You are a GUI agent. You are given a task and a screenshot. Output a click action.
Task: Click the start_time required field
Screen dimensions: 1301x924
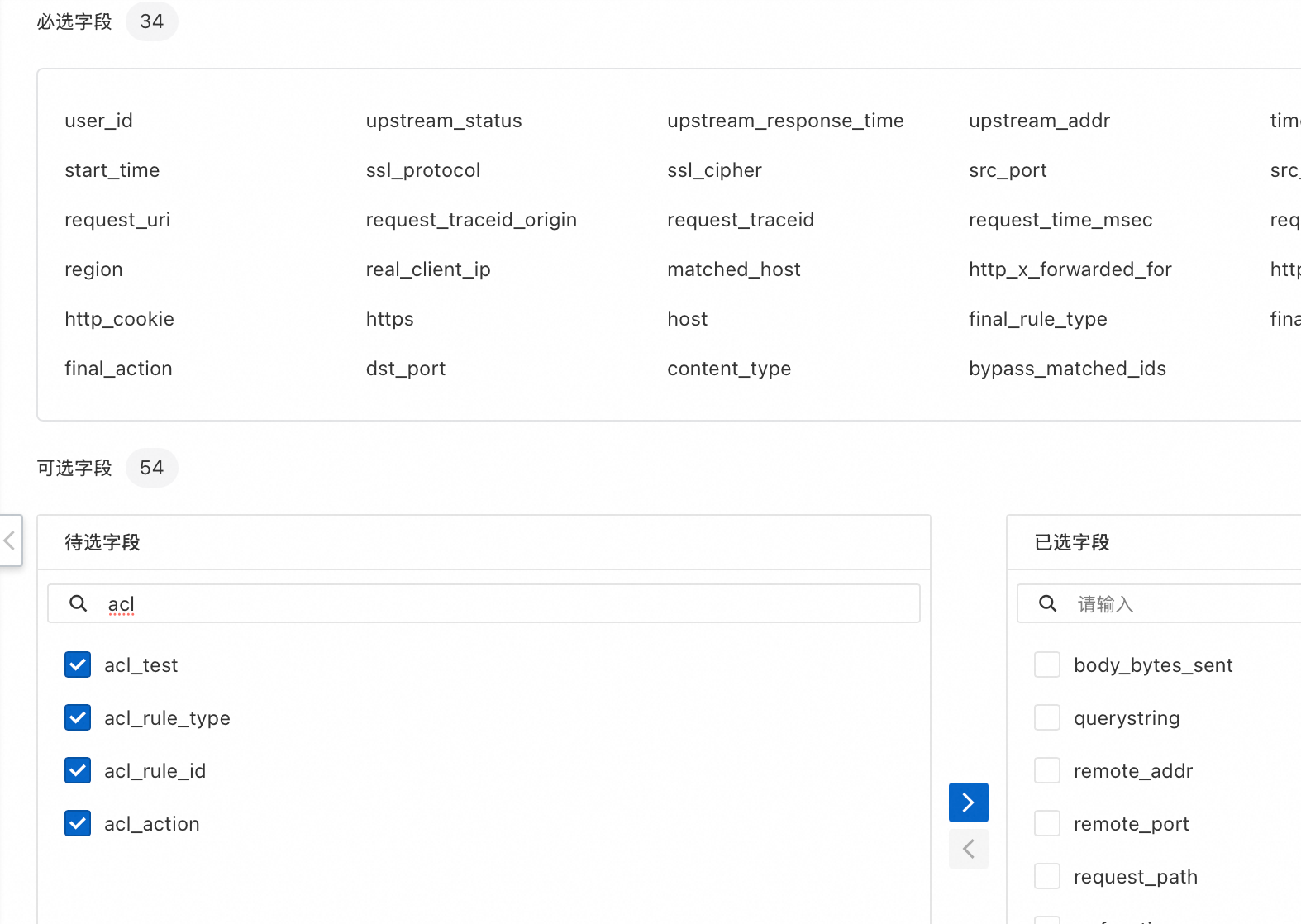(x=112, y=170)
